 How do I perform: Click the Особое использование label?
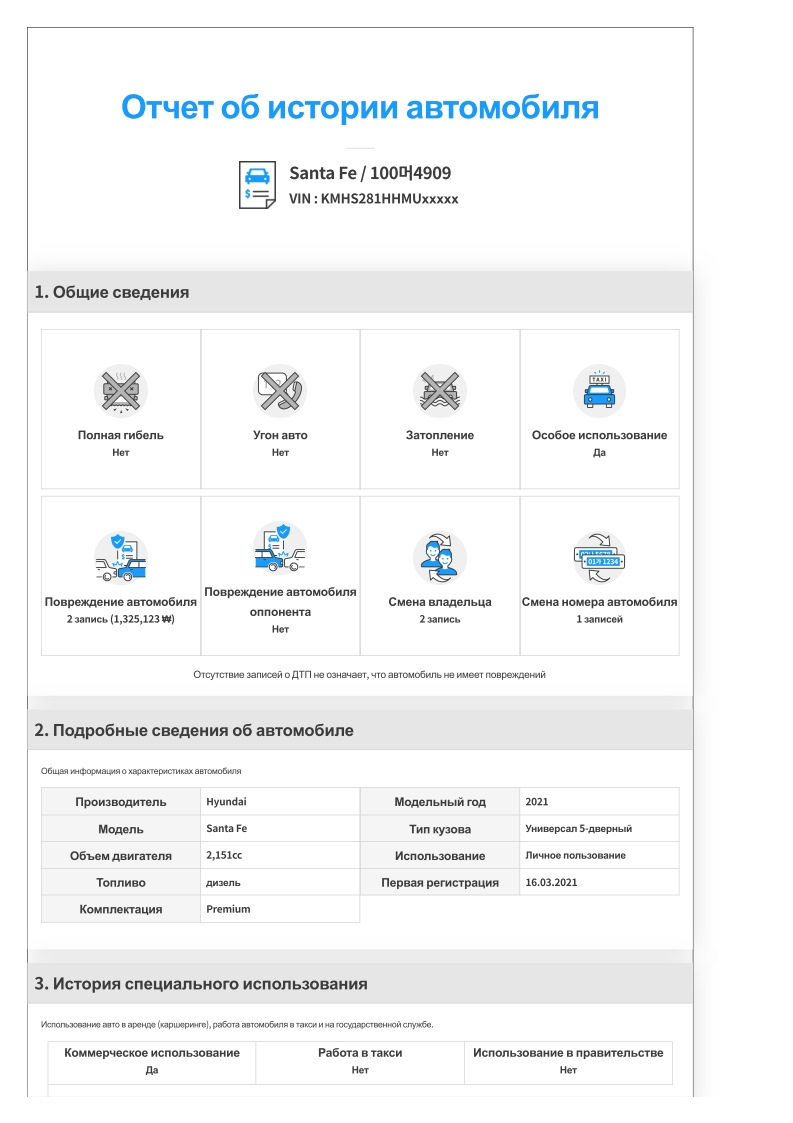click(x=600, y=435)
